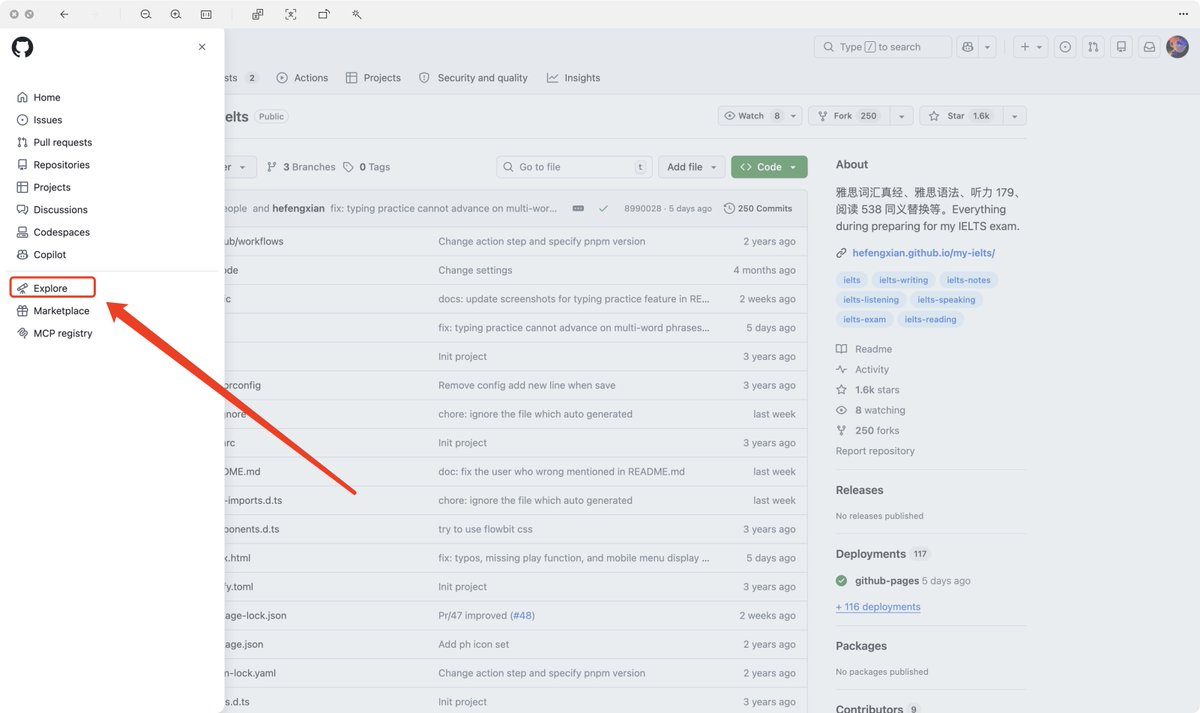
Task: Open Security and quality tab
Action: coord(473,78)
